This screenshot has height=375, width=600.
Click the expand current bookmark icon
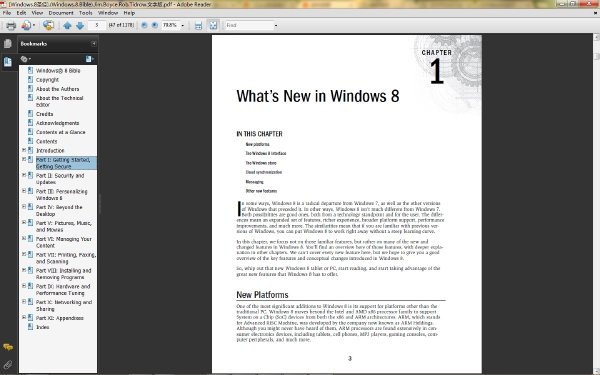point(89,59)
